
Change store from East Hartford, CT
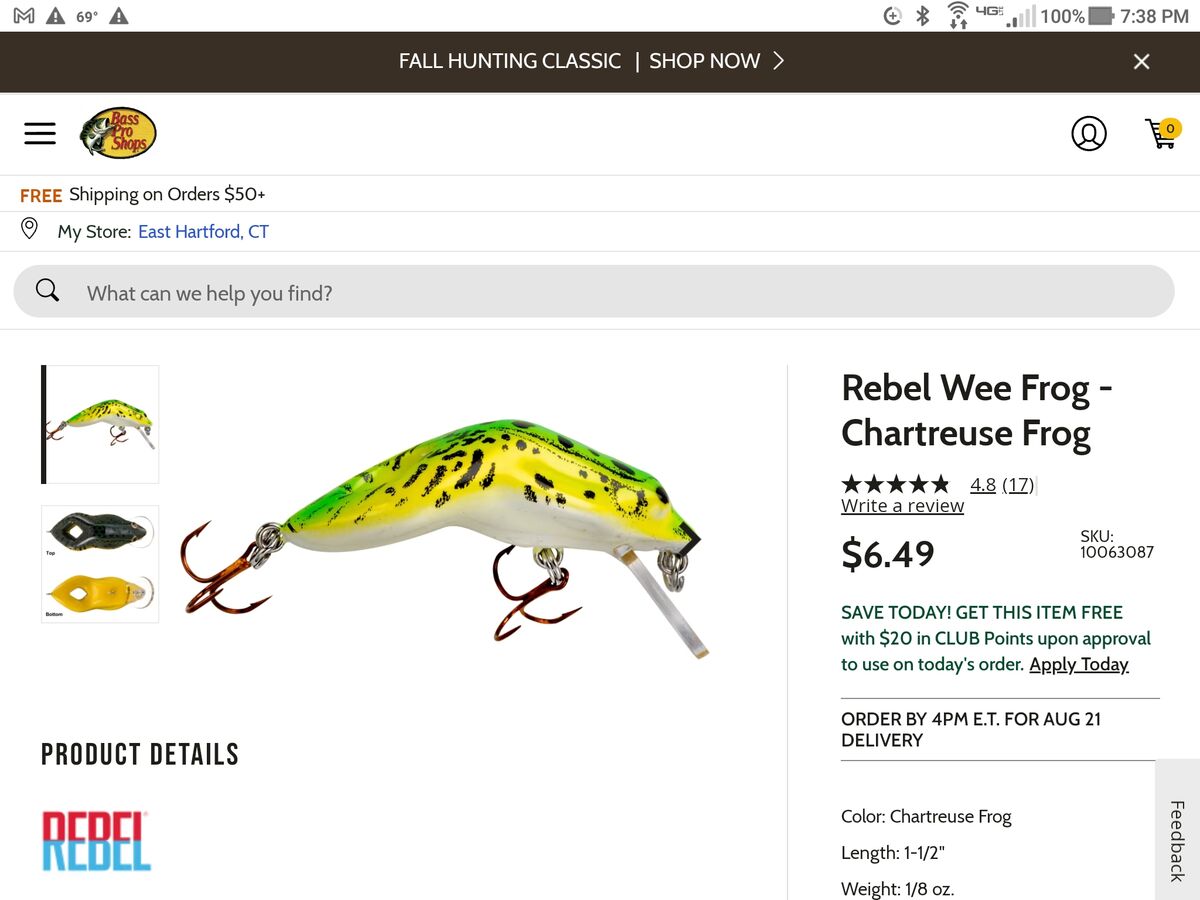coord(203,232)
